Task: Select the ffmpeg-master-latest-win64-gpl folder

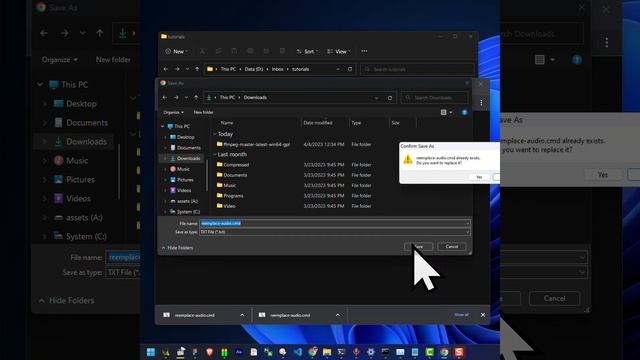Action: pos(253,144)
